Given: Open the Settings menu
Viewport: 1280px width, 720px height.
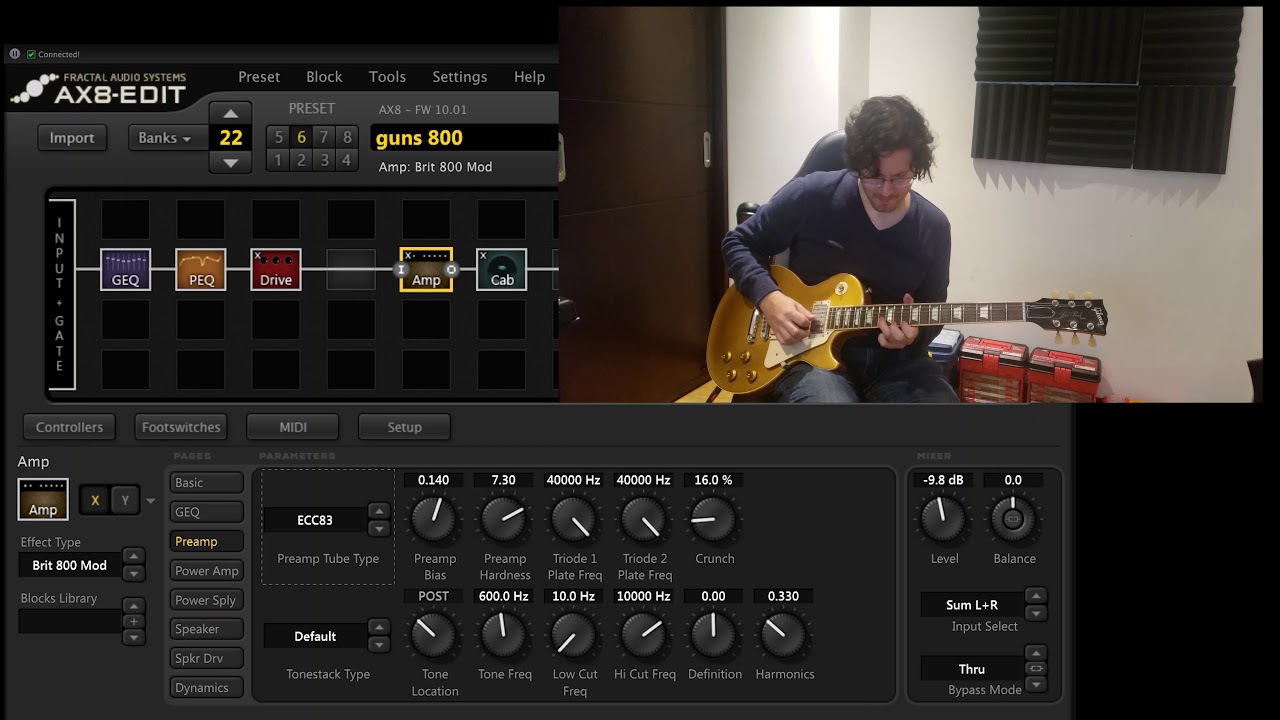Looking at the screenshot, I should [x=460, y=77].
